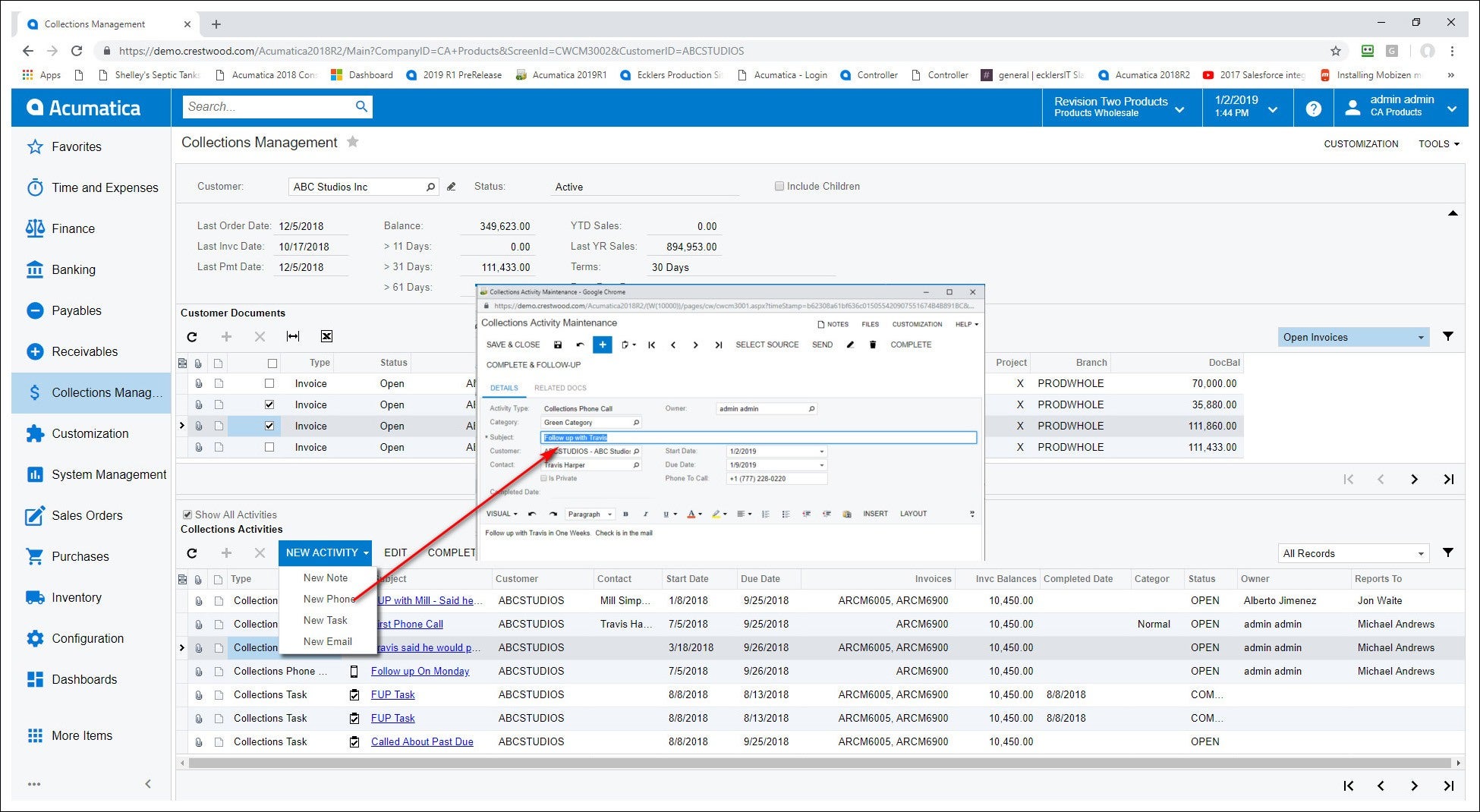
Task: Open the highlight color picker in the editor
Action: tap(719, 514)
